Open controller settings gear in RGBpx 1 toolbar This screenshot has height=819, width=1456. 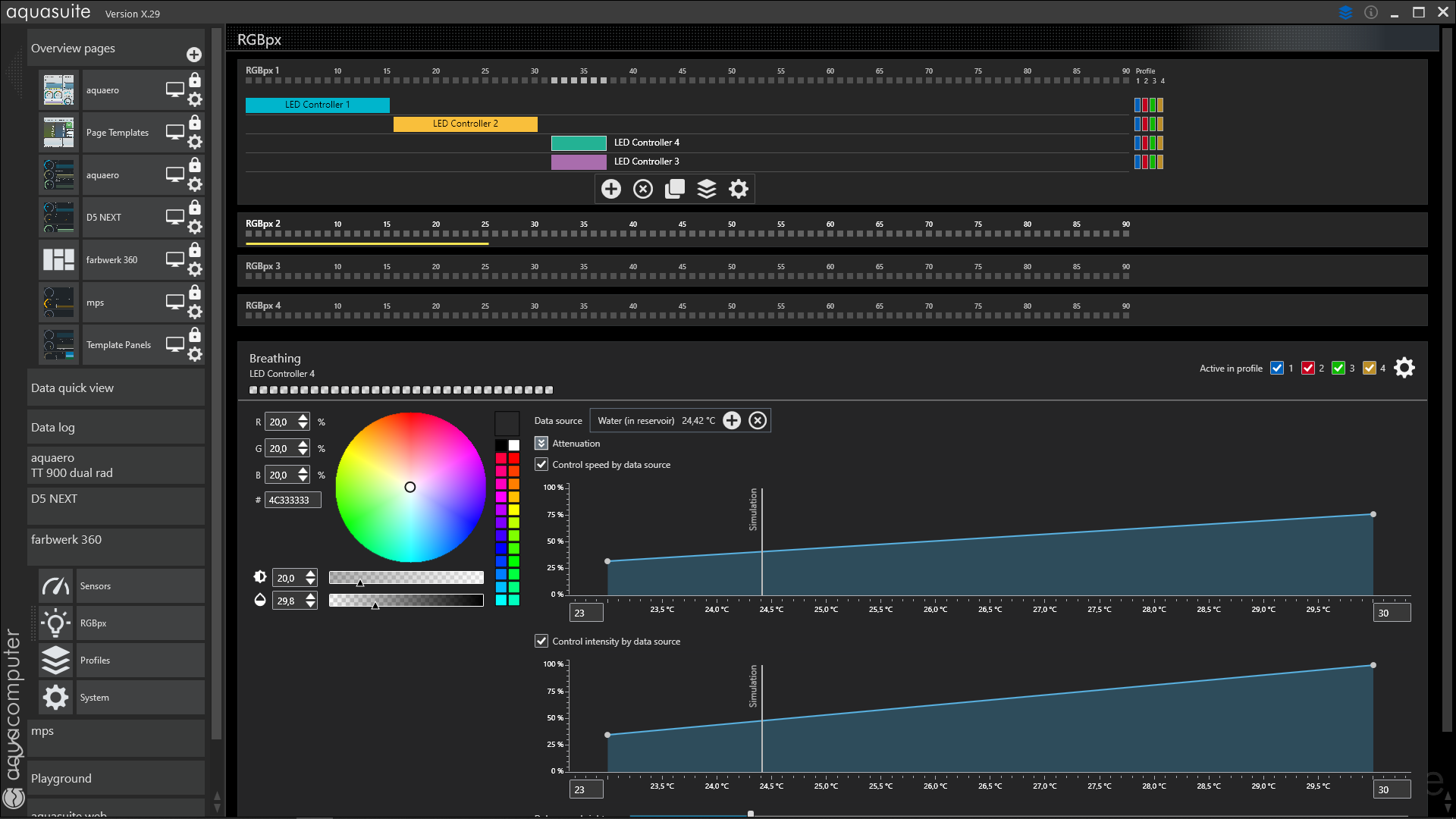[x=739, y=189]
